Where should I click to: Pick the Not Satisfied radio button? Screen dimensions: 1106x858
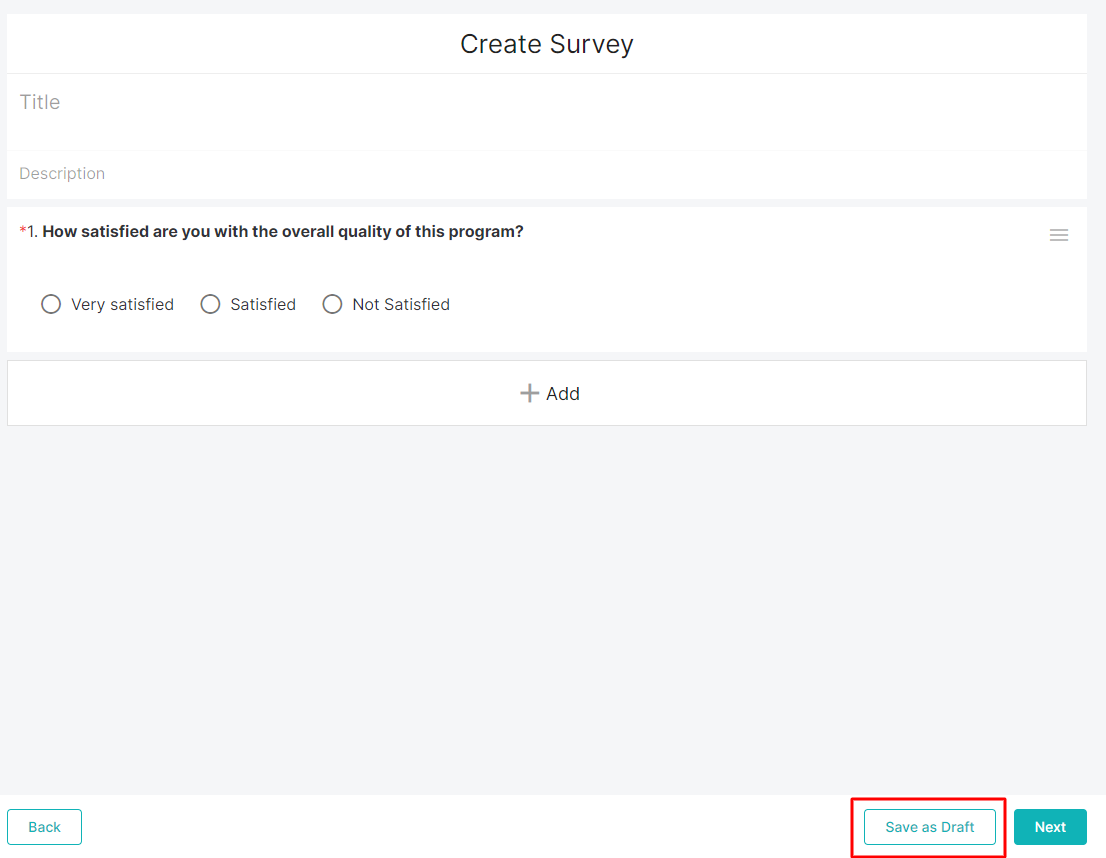pyautogui.click(x=332, y=304)
